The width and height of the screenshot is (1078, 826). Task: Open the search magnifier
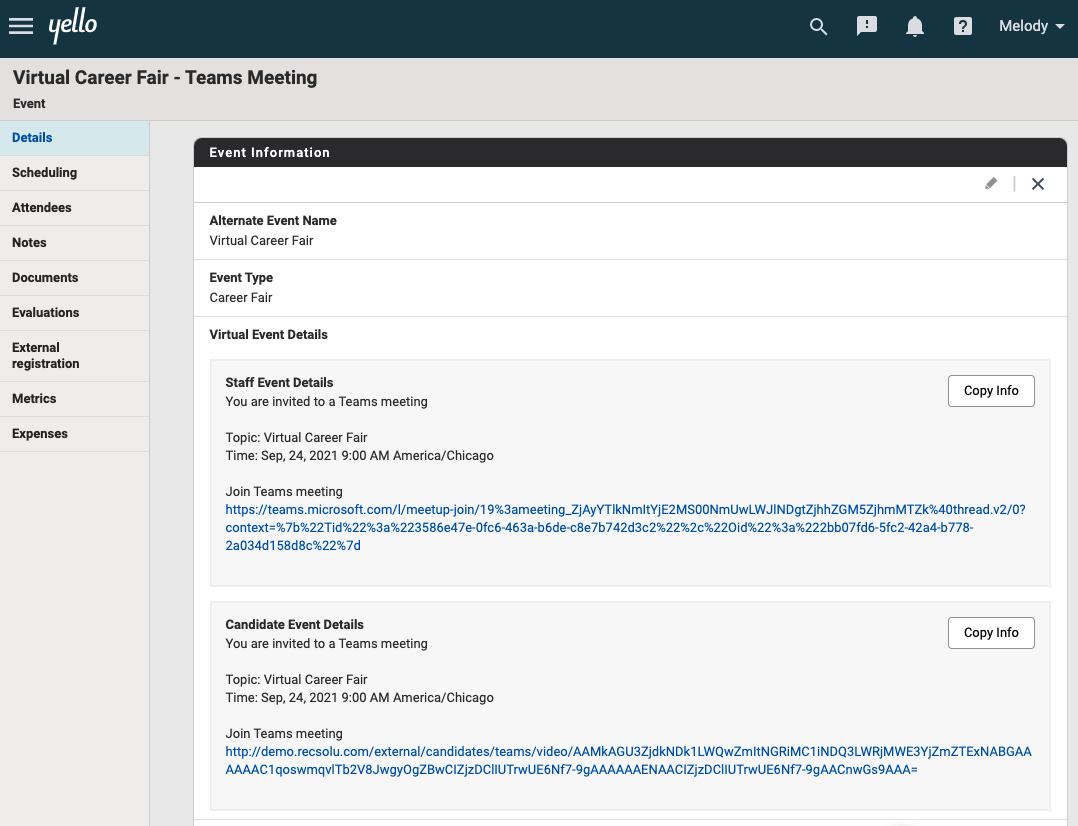[x=818, y=27]
